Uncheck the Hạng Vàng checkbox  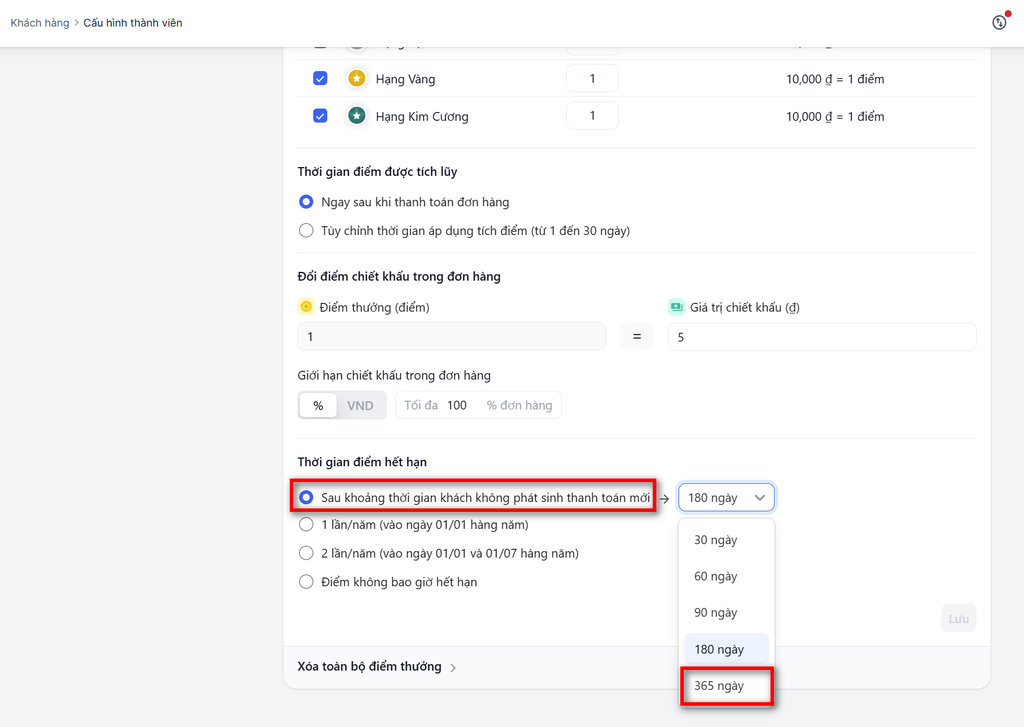320,79
